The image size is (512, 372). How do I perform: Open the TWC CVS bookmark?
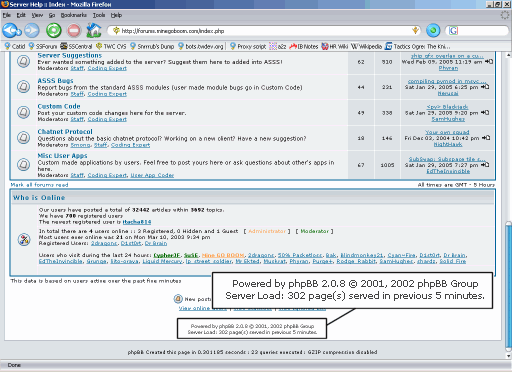111,46
